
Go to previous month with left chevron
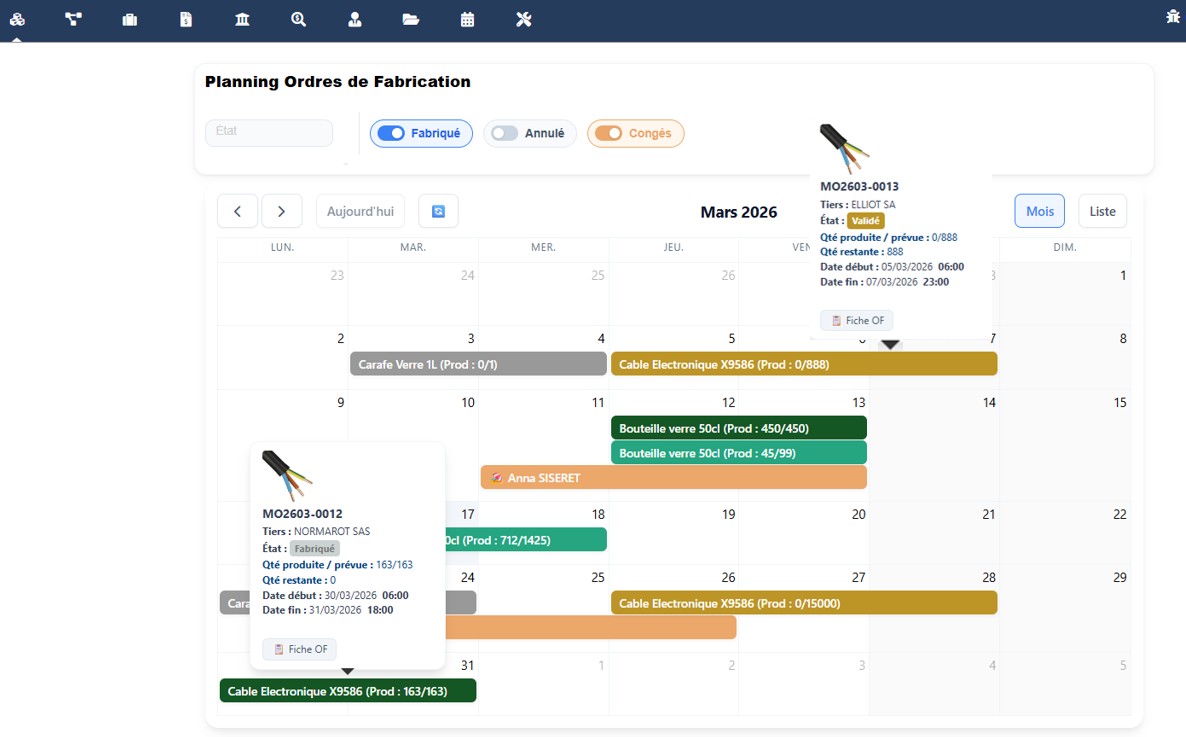(x=238, y=211)
